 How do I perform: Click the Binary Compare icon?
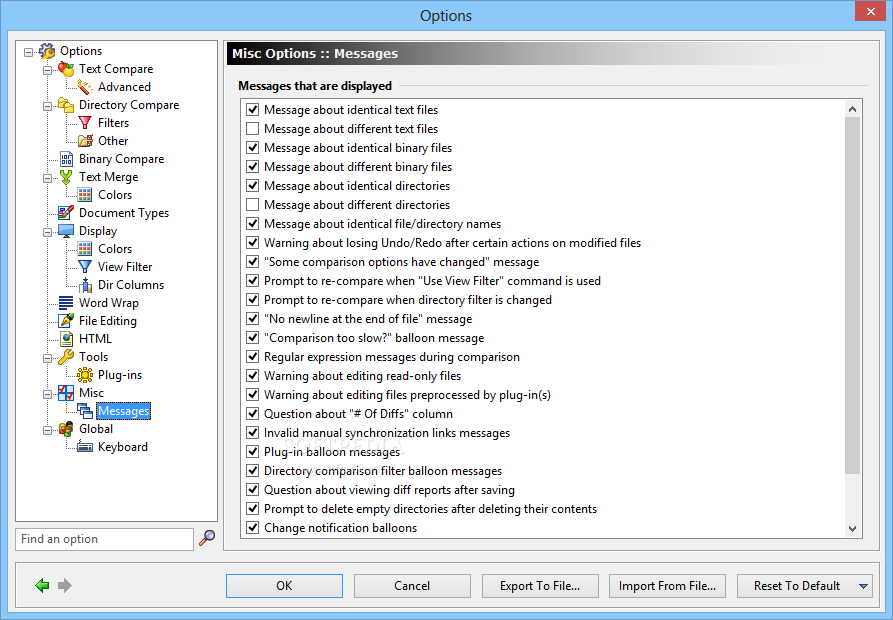click(x=67, y=159)
